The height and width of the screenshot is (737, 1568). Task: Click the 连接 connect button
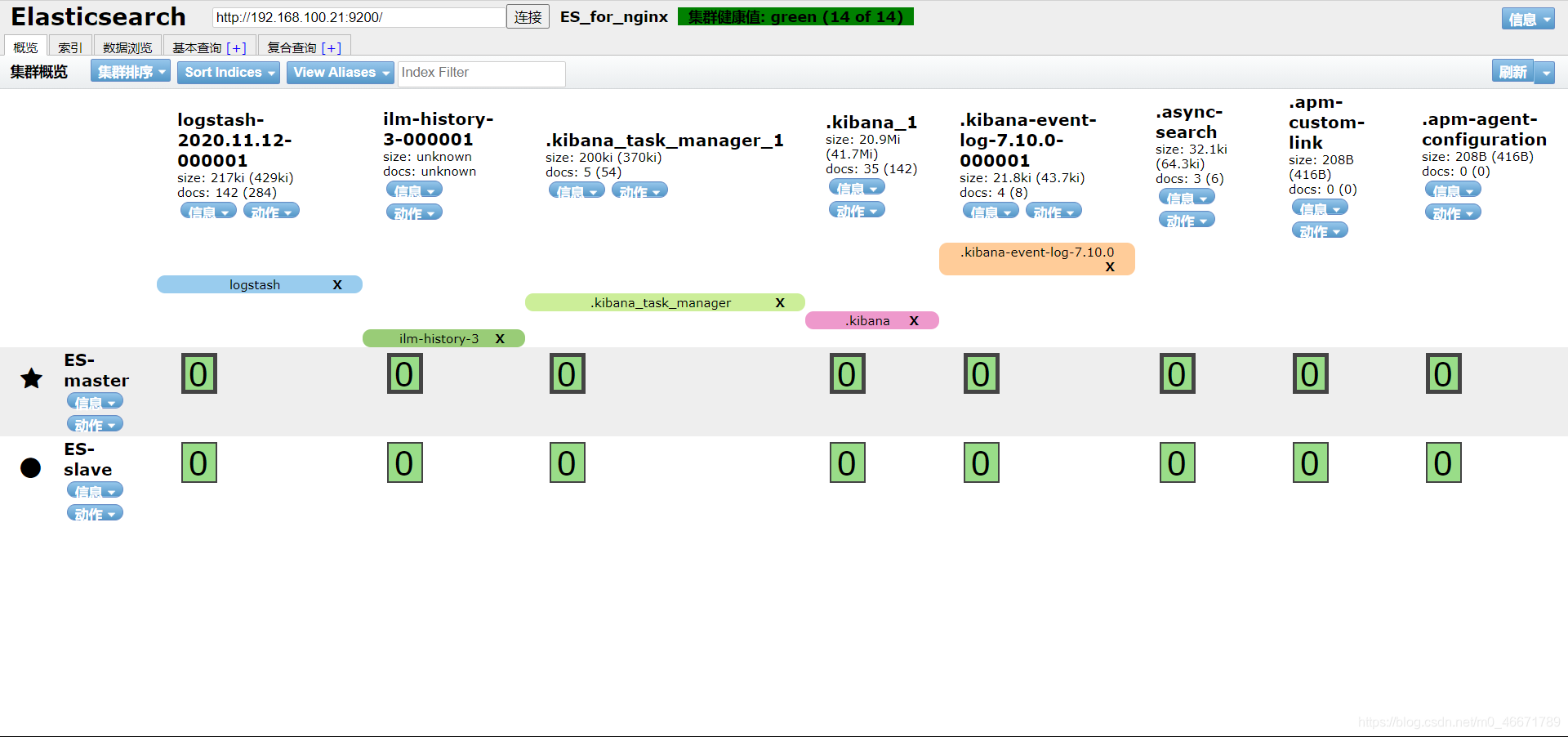(528, 16)
